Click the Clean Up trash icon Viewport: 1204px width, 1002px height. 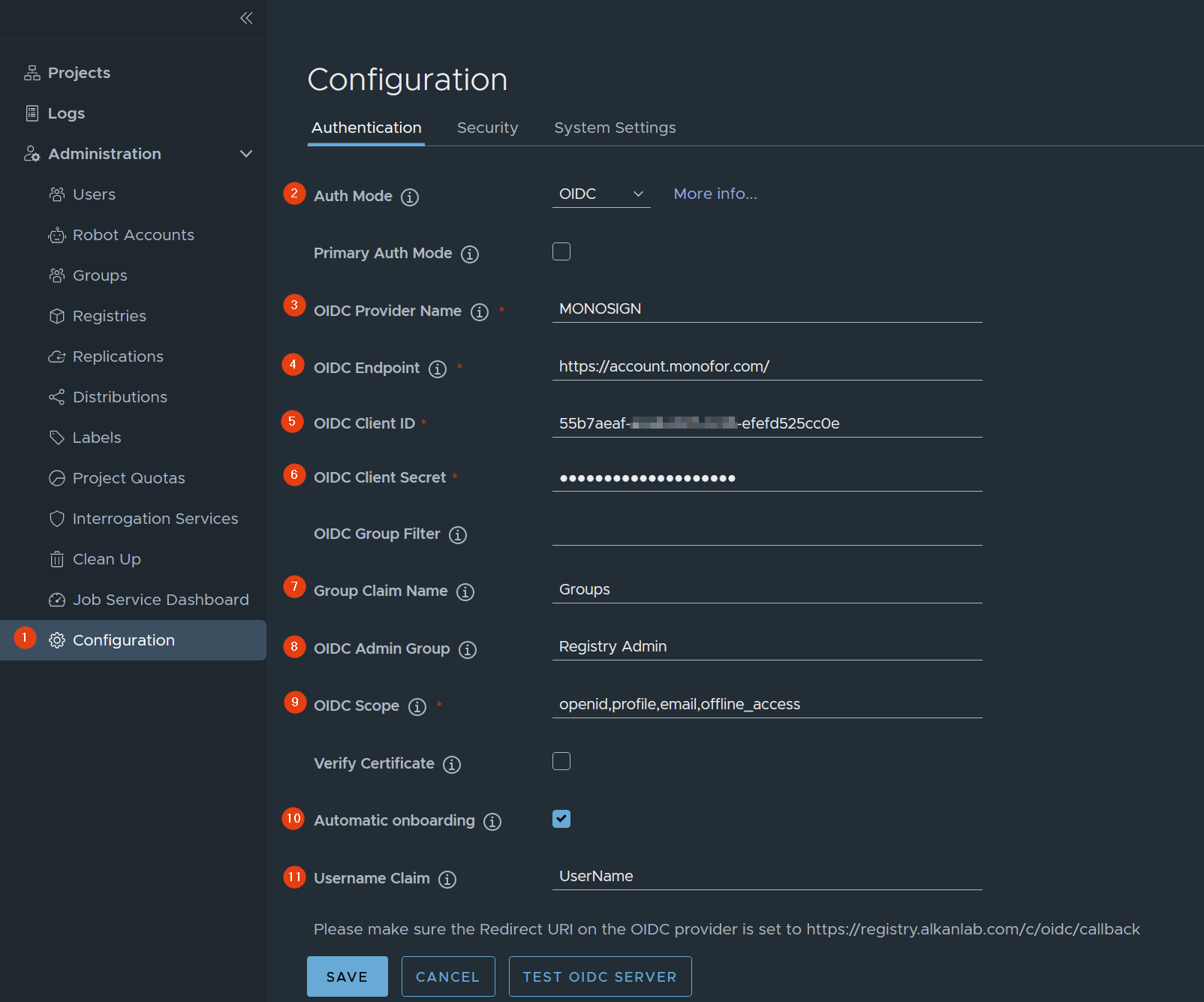tap(57, 559)
